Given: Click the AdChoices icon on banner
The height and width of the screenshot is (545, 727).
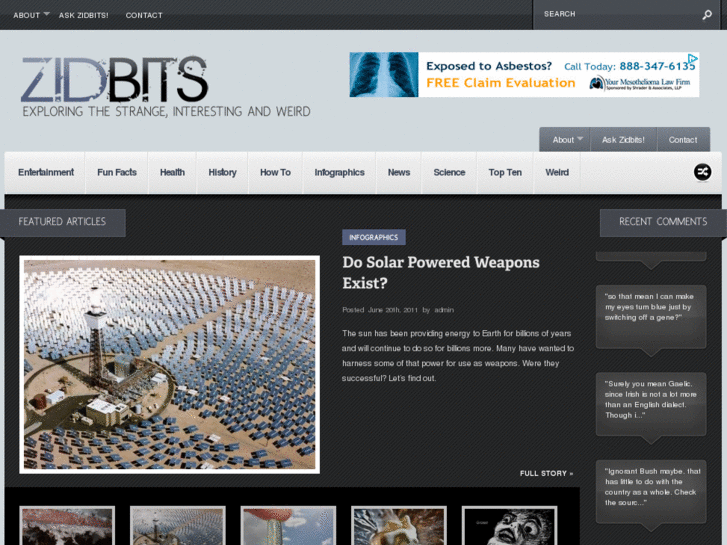Looking at the screenshot, I should pos(693,58).
